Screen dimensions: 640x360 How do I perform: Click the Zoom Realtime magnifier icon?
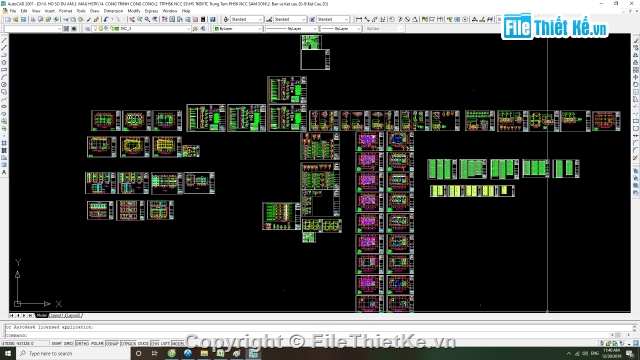point(139,19)
